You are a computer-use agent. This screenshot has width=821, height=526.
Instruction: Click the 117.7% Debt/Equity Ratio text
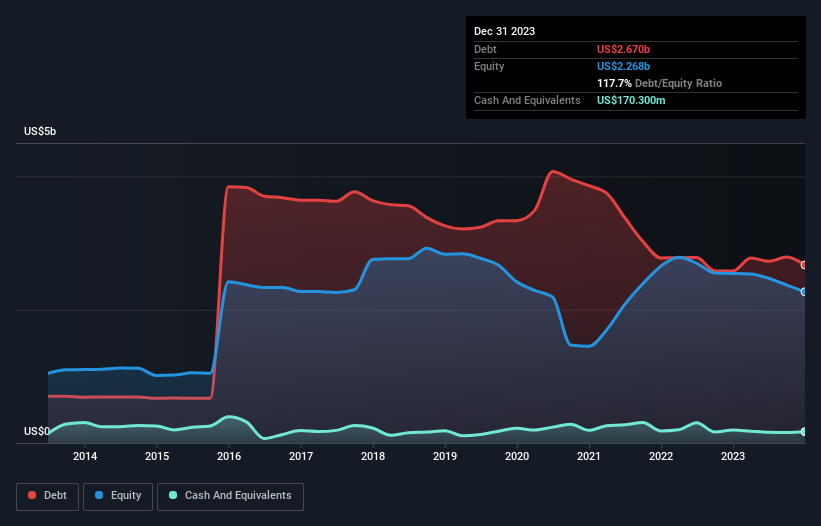click(x=659, y=83)
